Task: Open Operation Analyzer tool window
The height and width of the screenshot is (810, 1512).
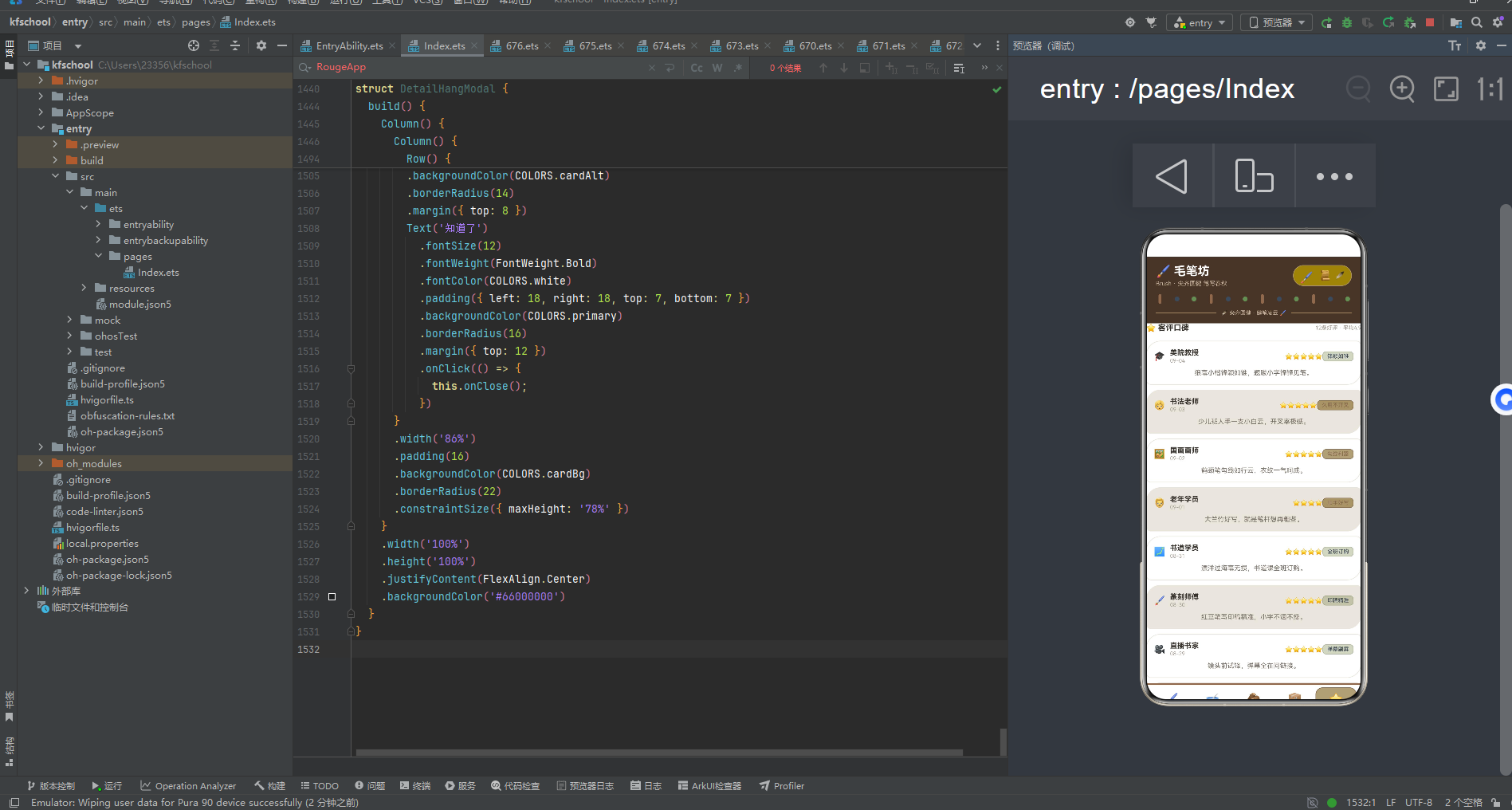Action: 188,785
